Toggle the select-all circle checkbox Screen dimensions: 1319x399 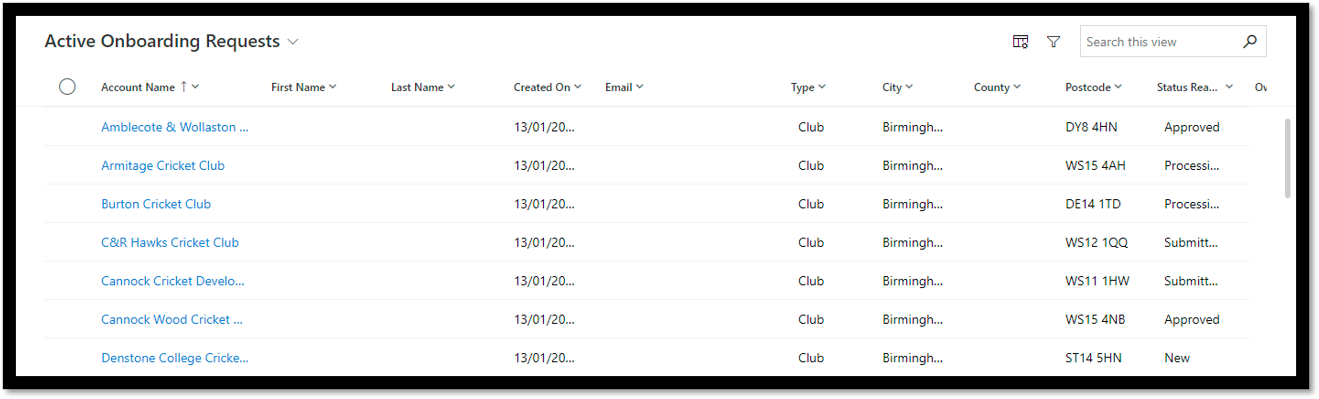[67, 87]
